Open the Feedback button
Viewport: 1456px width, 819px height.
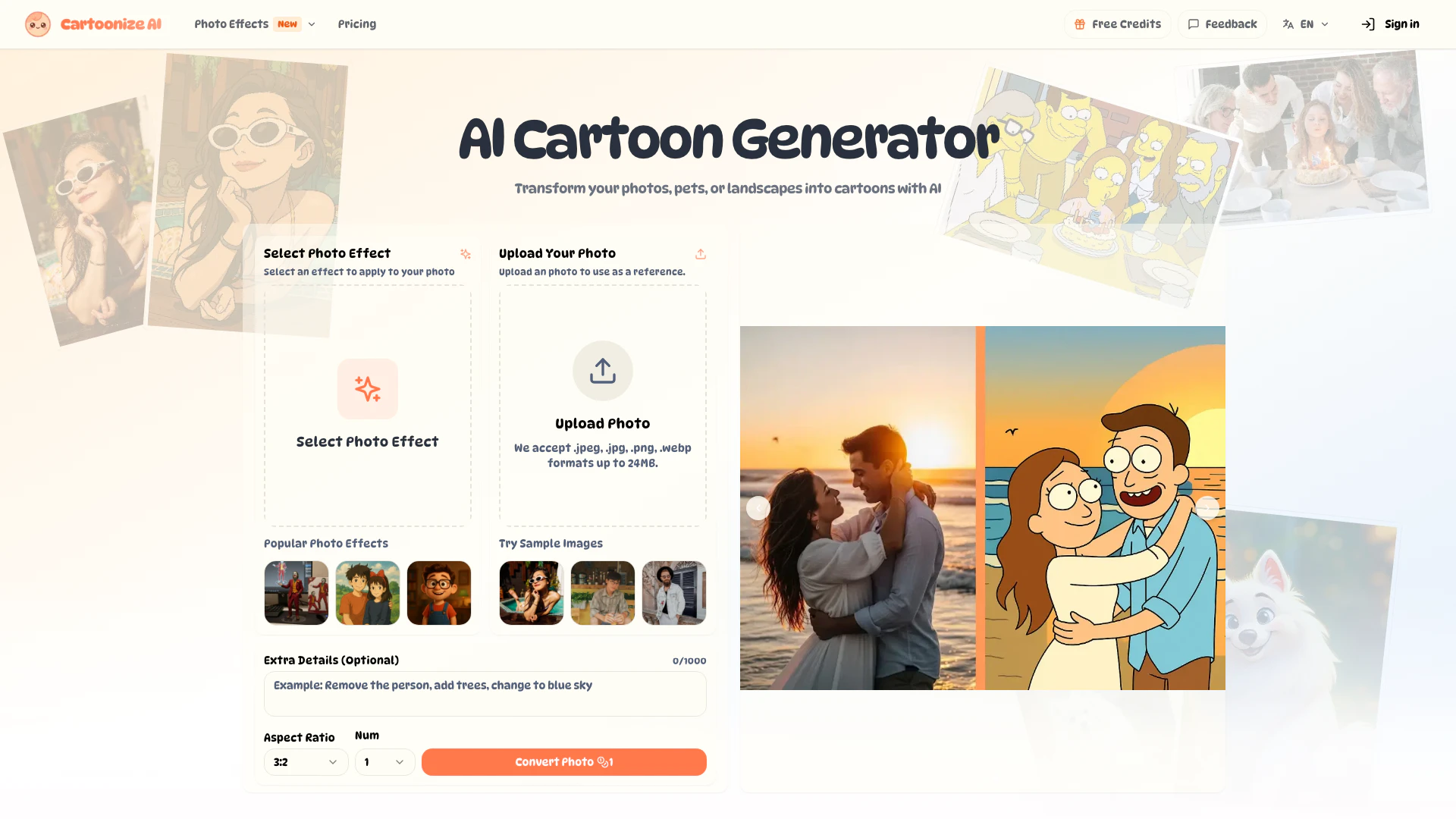[1222, 24]
